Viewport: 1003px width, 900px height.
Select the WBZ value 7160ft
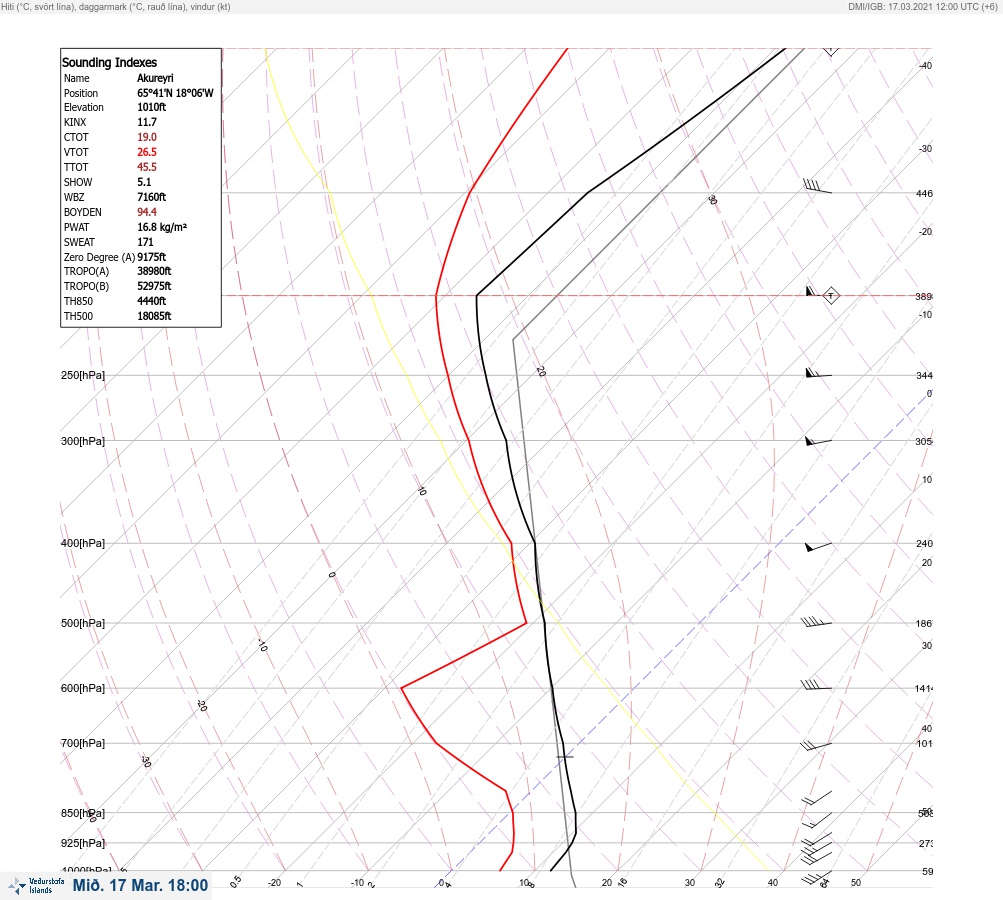pos(152,197)
